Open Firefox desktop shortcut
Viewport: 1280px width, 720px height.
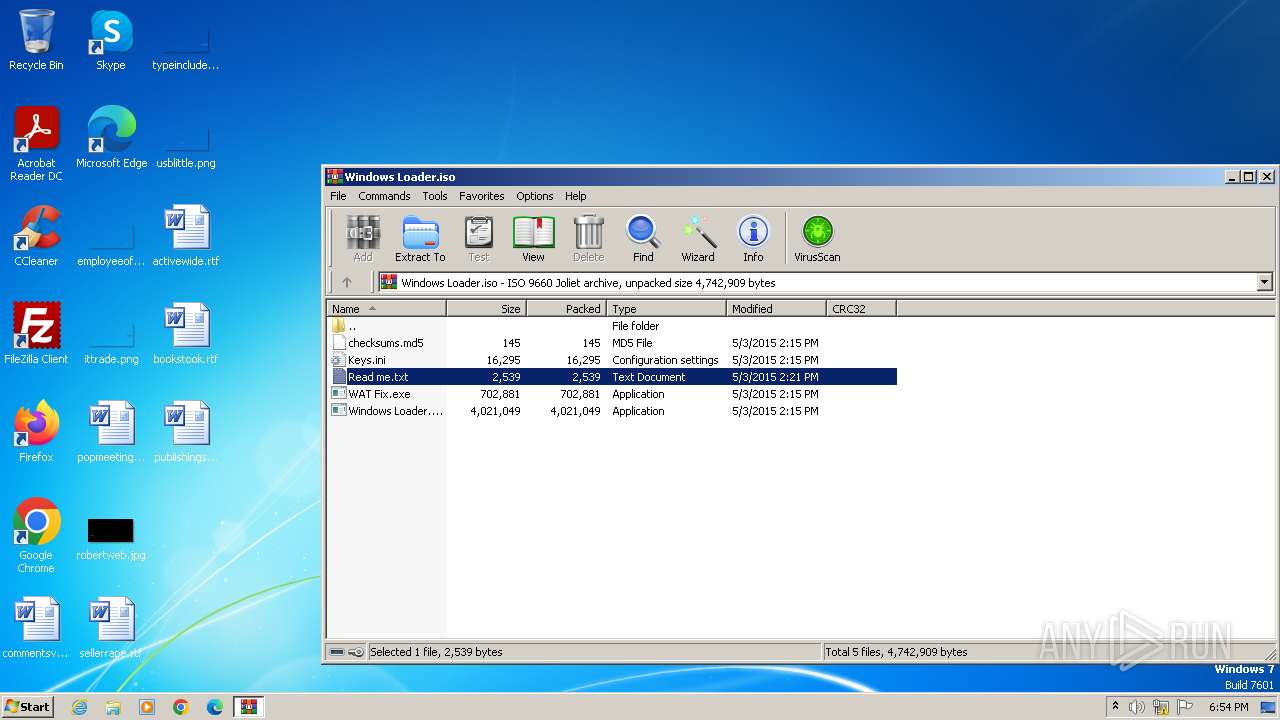tap(36, 432)
